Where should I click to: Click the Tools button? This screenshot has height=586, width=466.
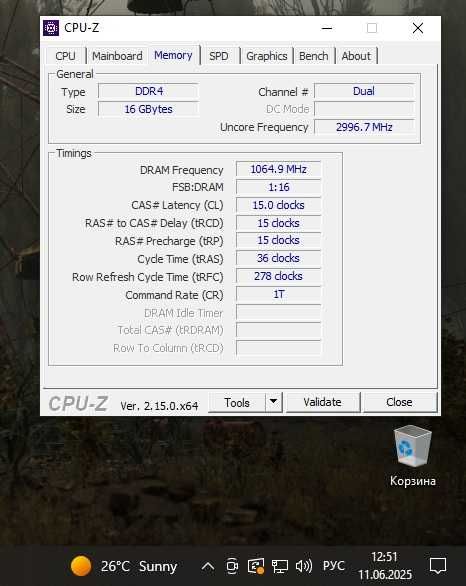pyautogui.click(x=237, y=403)
